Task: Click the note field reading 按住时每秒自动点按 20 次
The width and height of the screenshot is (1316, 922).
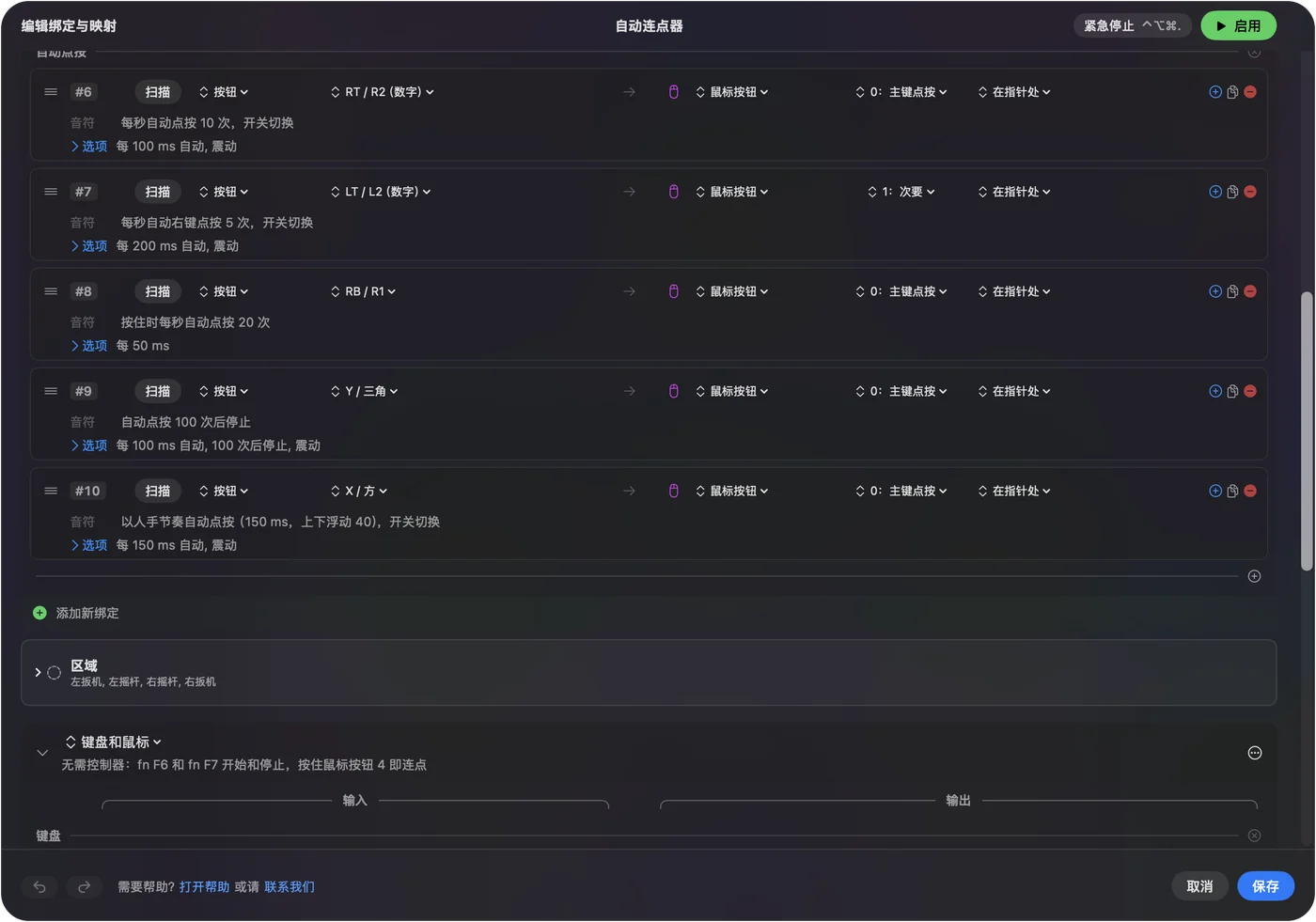Action: pyautogui.click(x=196, y=322)
